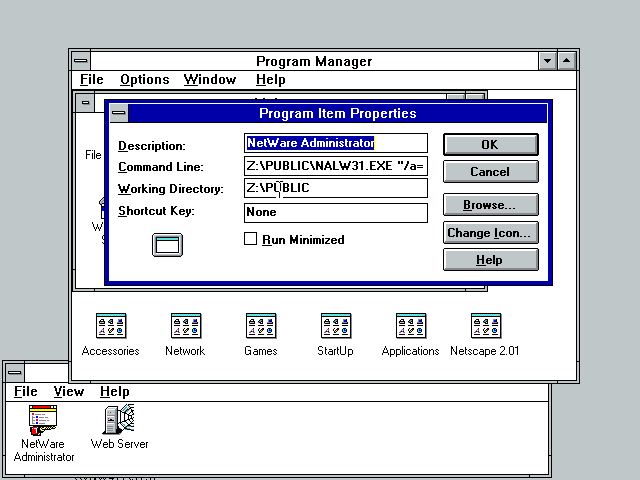Click the Working Directory field
640x480 pixels.
coord(336,188)
